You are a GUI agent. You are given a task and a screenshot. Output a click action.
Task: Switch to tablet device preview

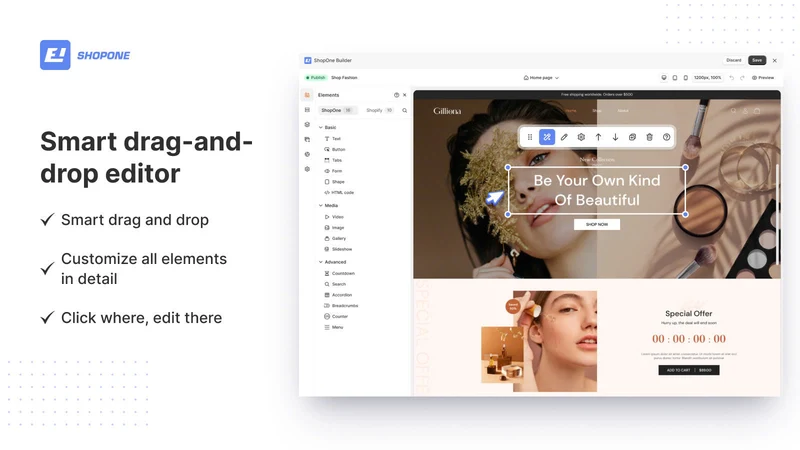(674, 78)
